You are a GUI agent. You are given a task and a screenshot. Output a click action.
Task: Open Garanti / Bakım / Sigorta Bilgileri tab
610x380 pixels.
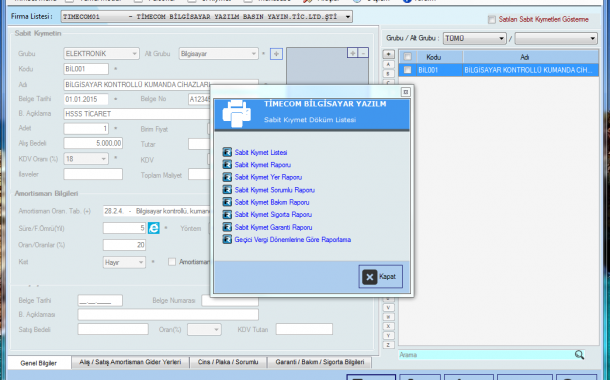[319, 362]
